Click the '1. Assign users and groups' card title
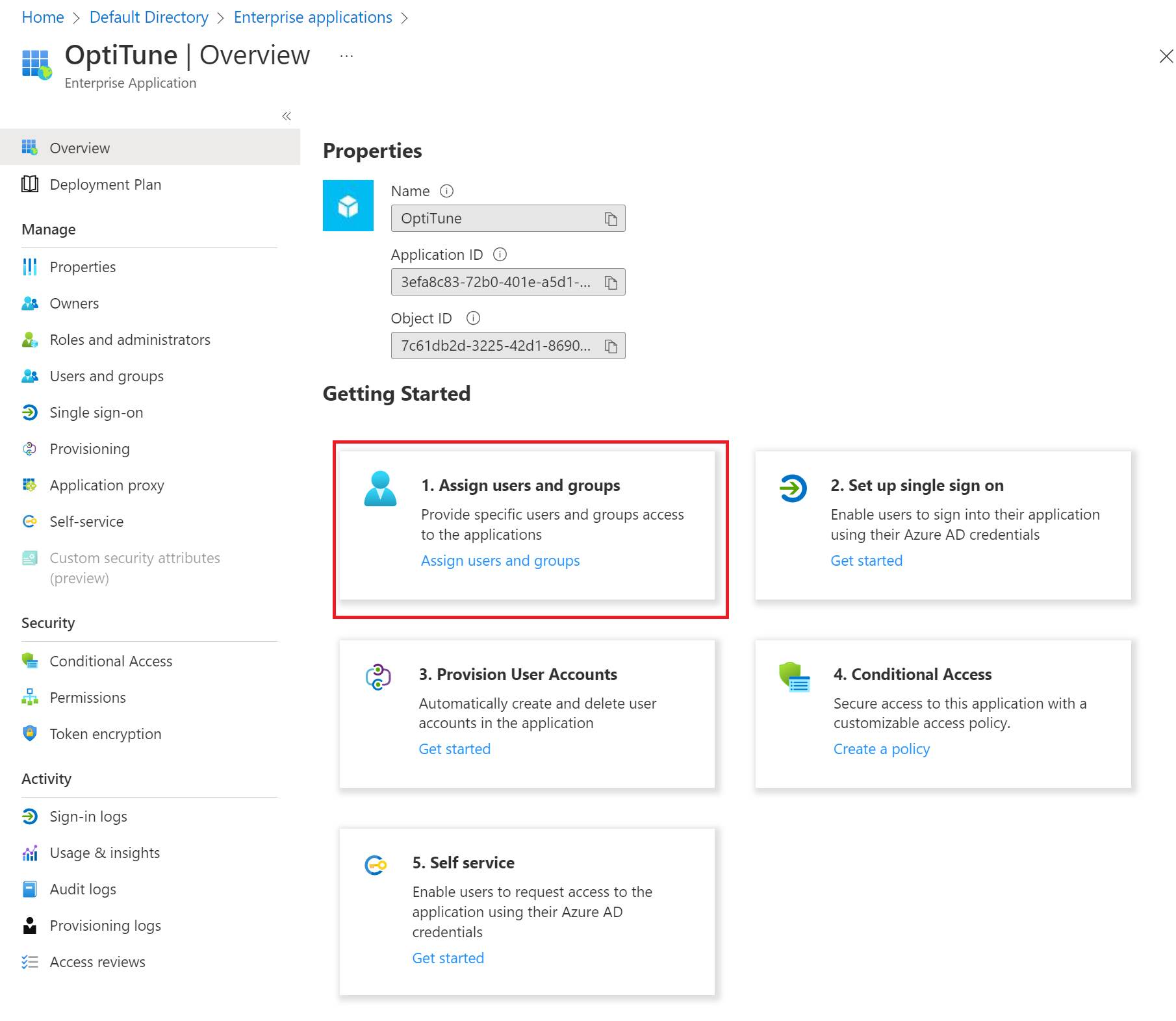The height and width of the screenshot is (1021, 1176). click(520, 485)
